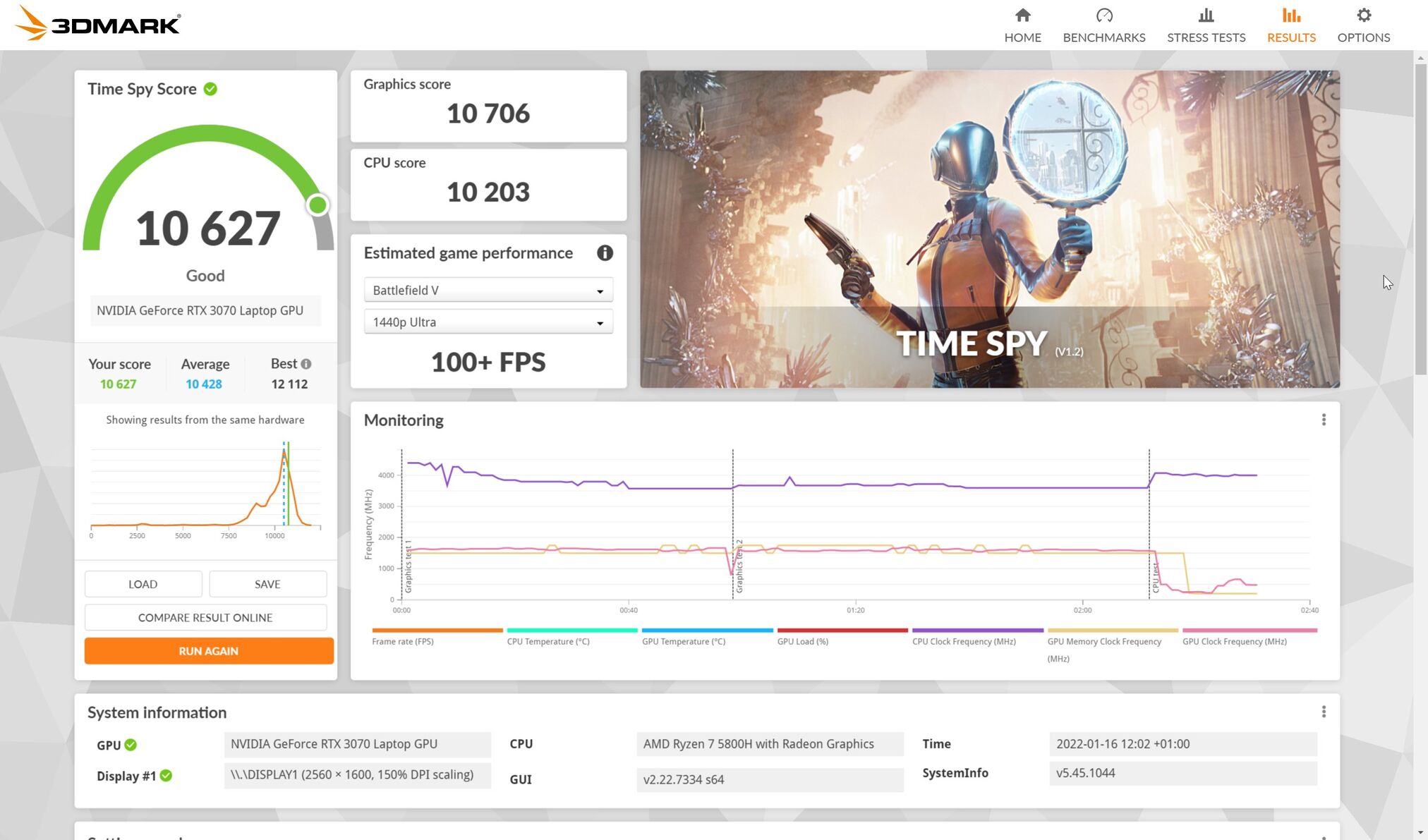Expand the Battlefield V game dropdown
Image resolution: width=1428 pixels, height=840 pixels.
pos(488,290)
